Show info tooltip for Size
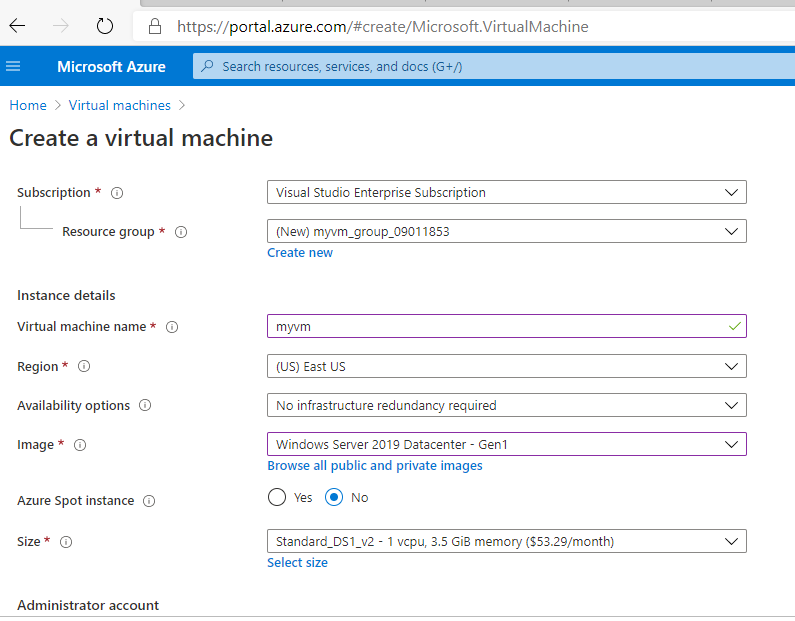This screenshot has width=795, height=621. pyautogui.click(x=66, y=542)
